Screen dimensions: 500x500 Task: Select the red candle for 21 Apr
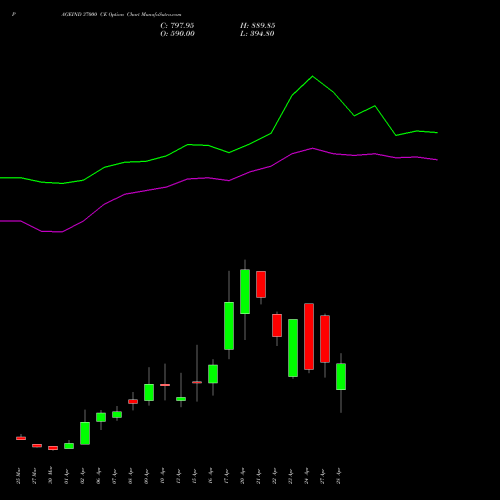tap(261, 284)
